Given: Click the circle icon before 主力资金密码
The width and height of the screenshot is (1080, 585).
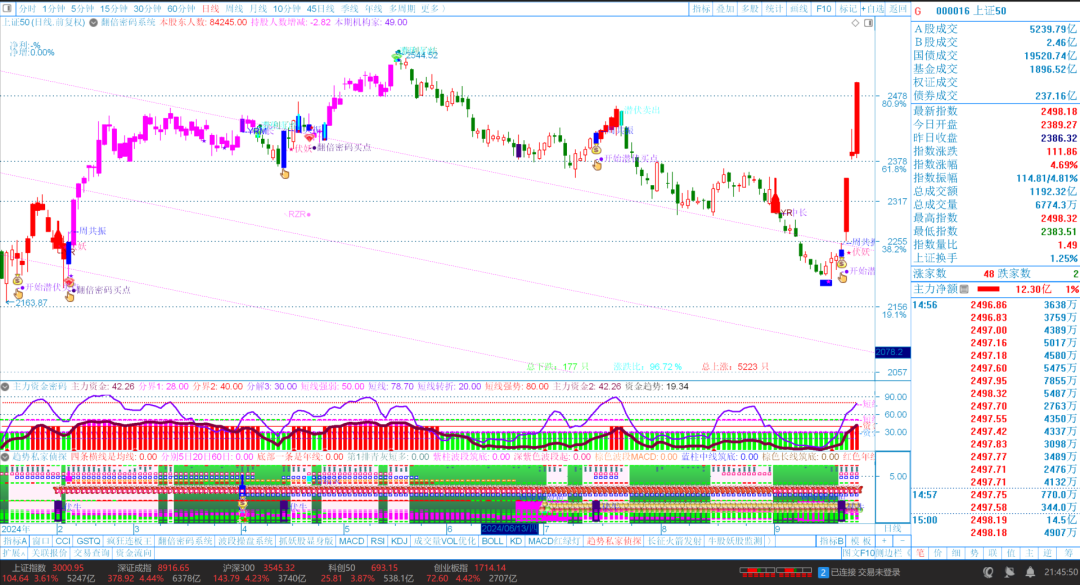Looking at the screenshot, I should click(5, 387).
